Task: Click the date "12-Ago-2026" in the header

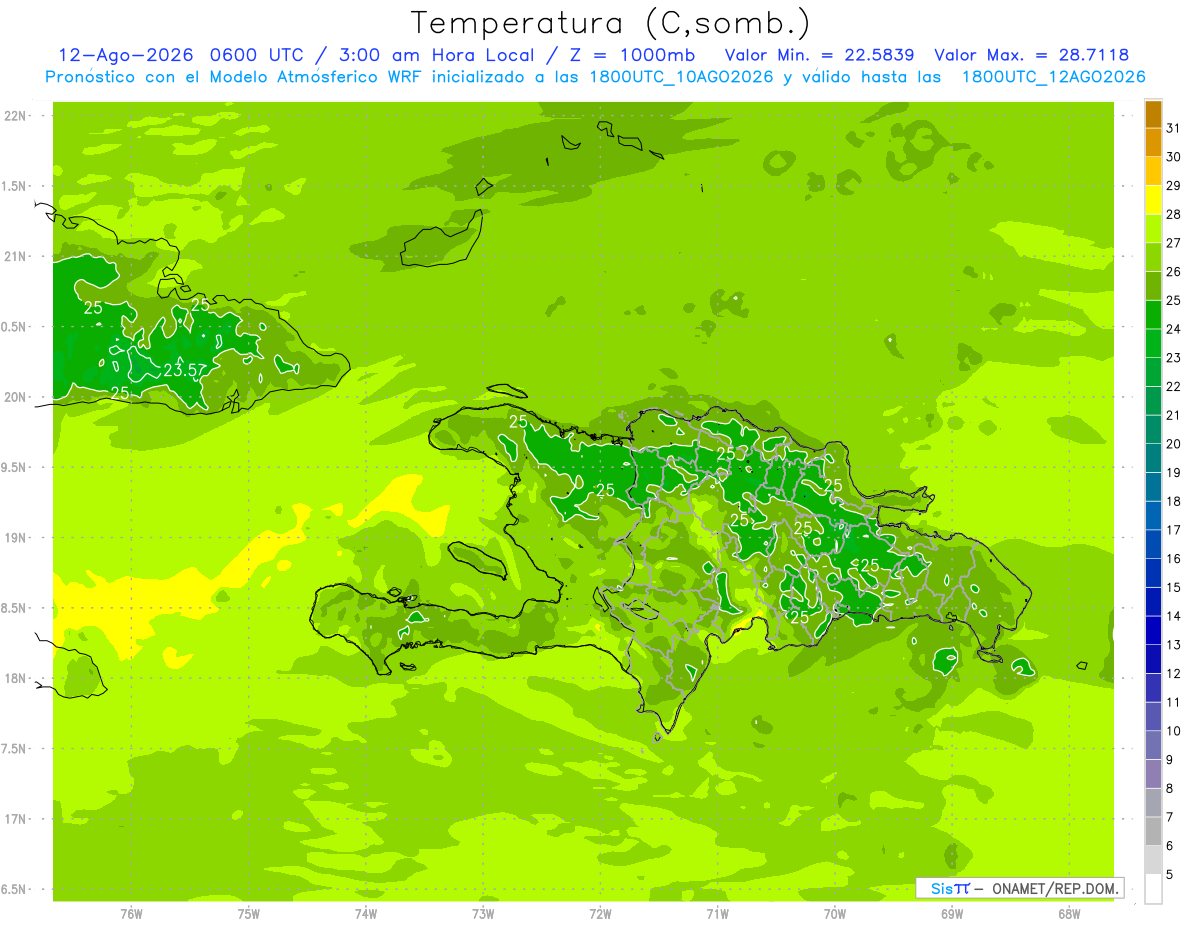Action: pos(126,55)
